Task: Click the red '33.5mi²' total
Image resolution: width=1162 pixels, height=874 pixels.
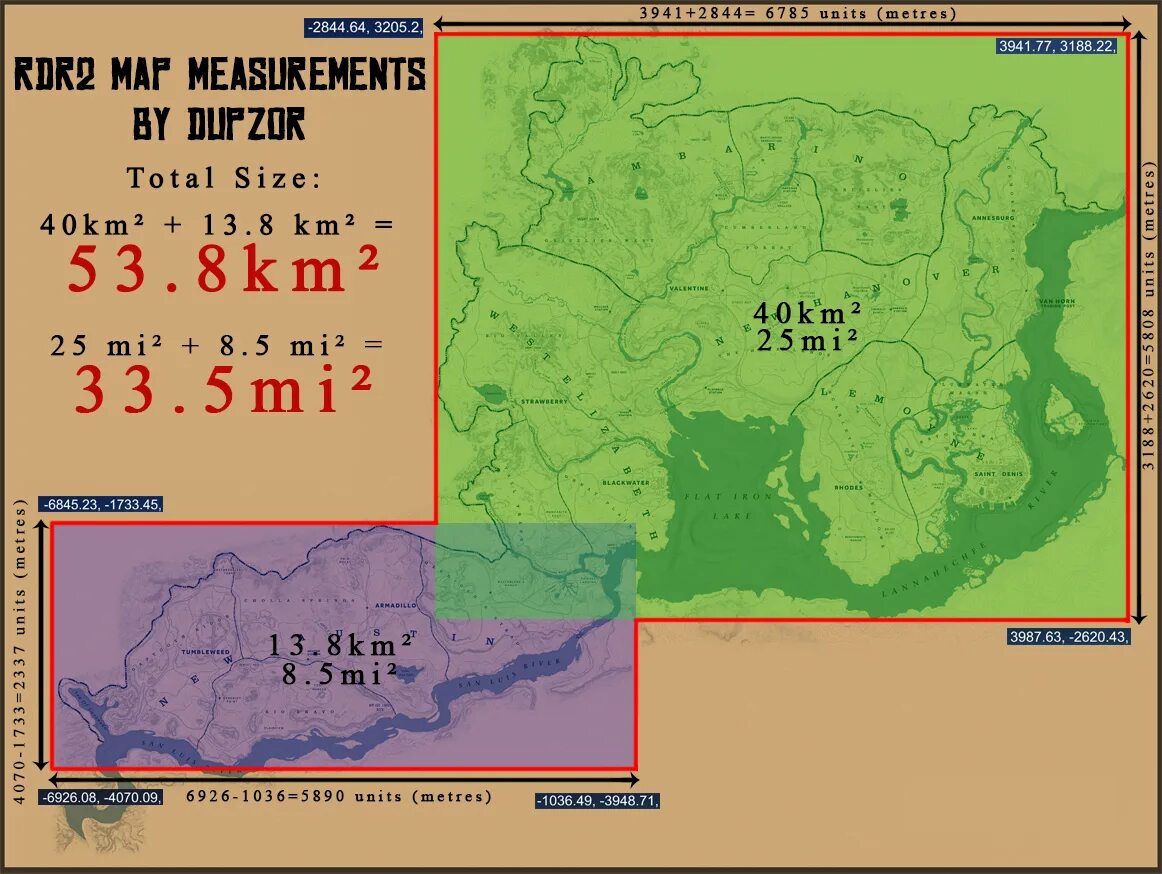Action: click(223, 390)
